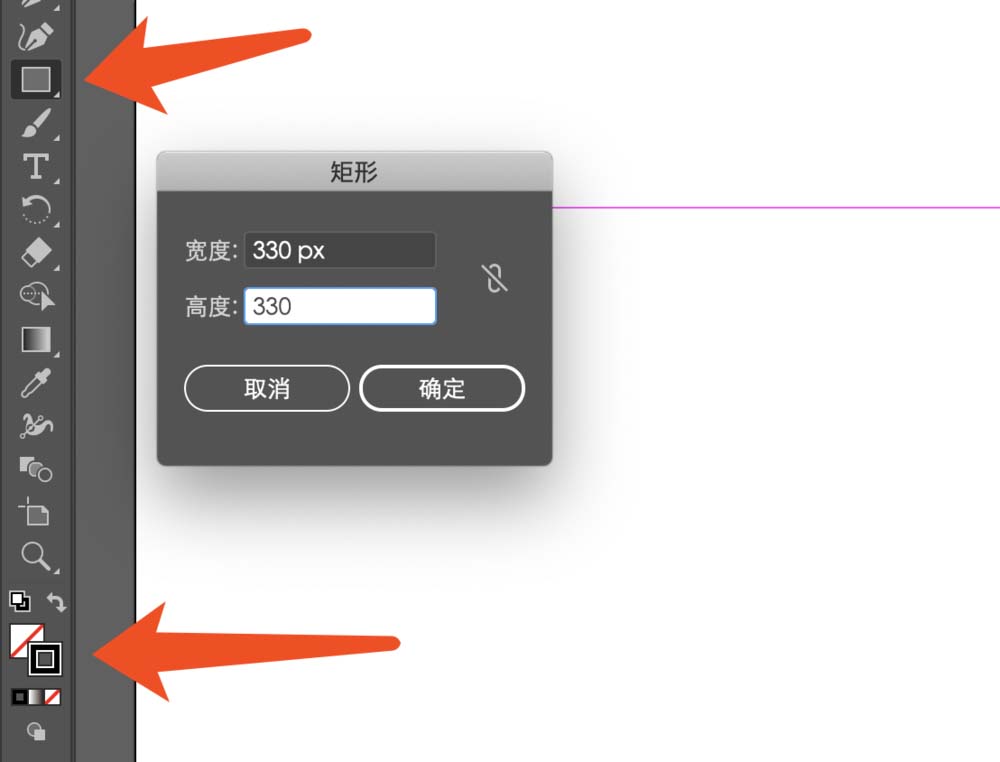Click the 确定 button
Image resolution: width=1000 pixels, height=762 pixels.
442,388
